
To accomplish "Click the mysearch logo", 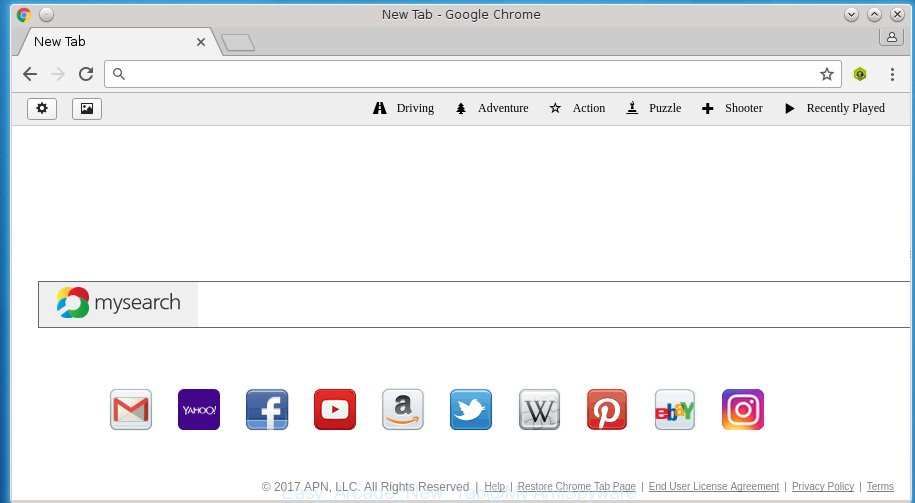I will coord(118,303).
